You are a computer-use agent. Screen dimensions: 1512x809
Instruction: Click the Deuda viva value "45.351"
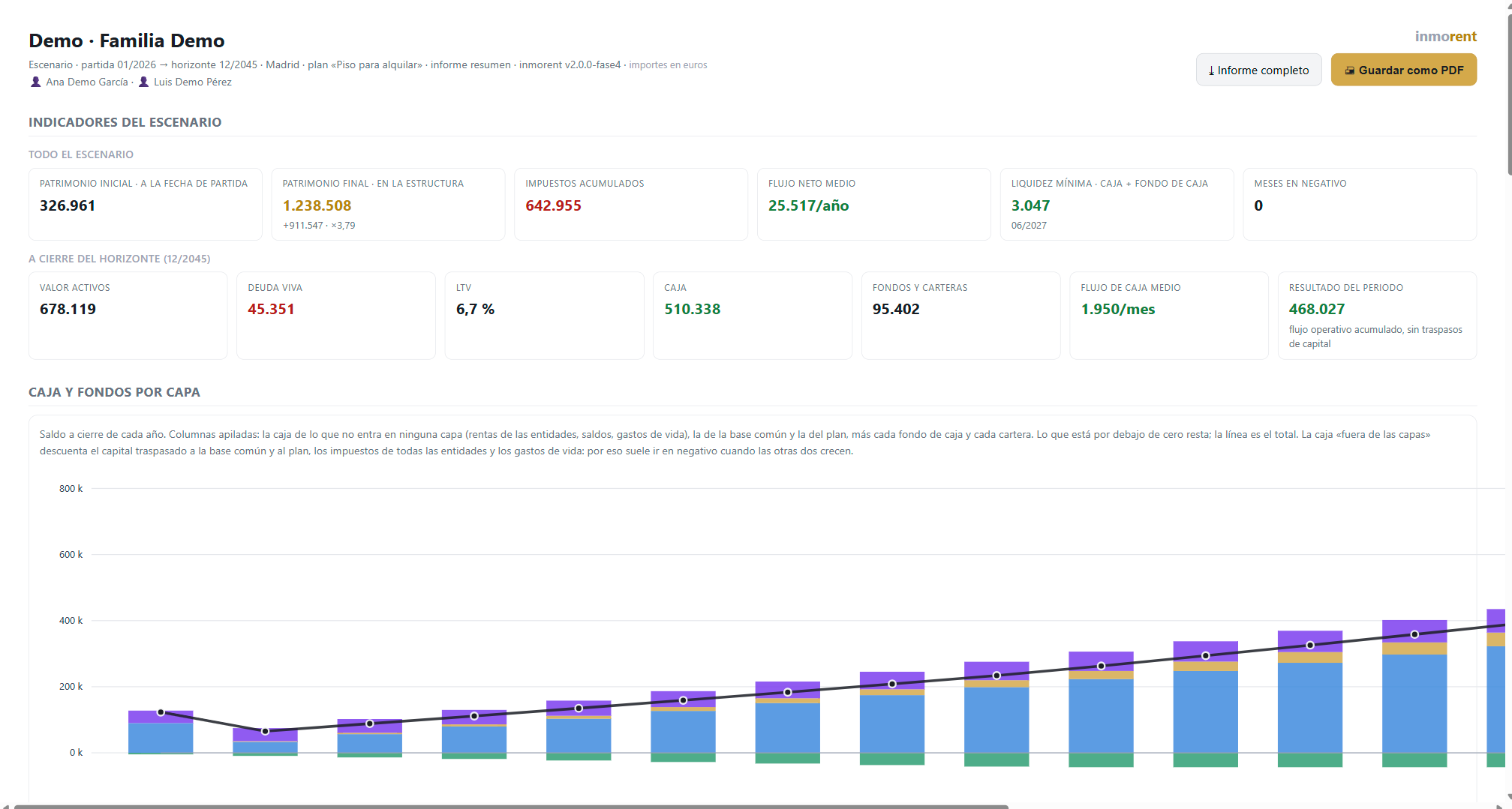(x=272, y=309)
